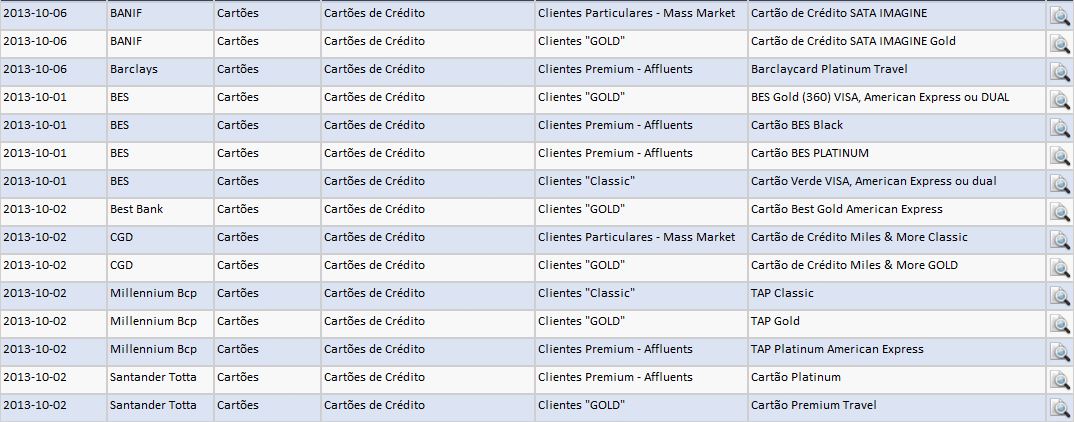Open details for Cartão Best Gold American Express
Image resolution: width=1074 pixels, height=422 pixels.
1059,212
